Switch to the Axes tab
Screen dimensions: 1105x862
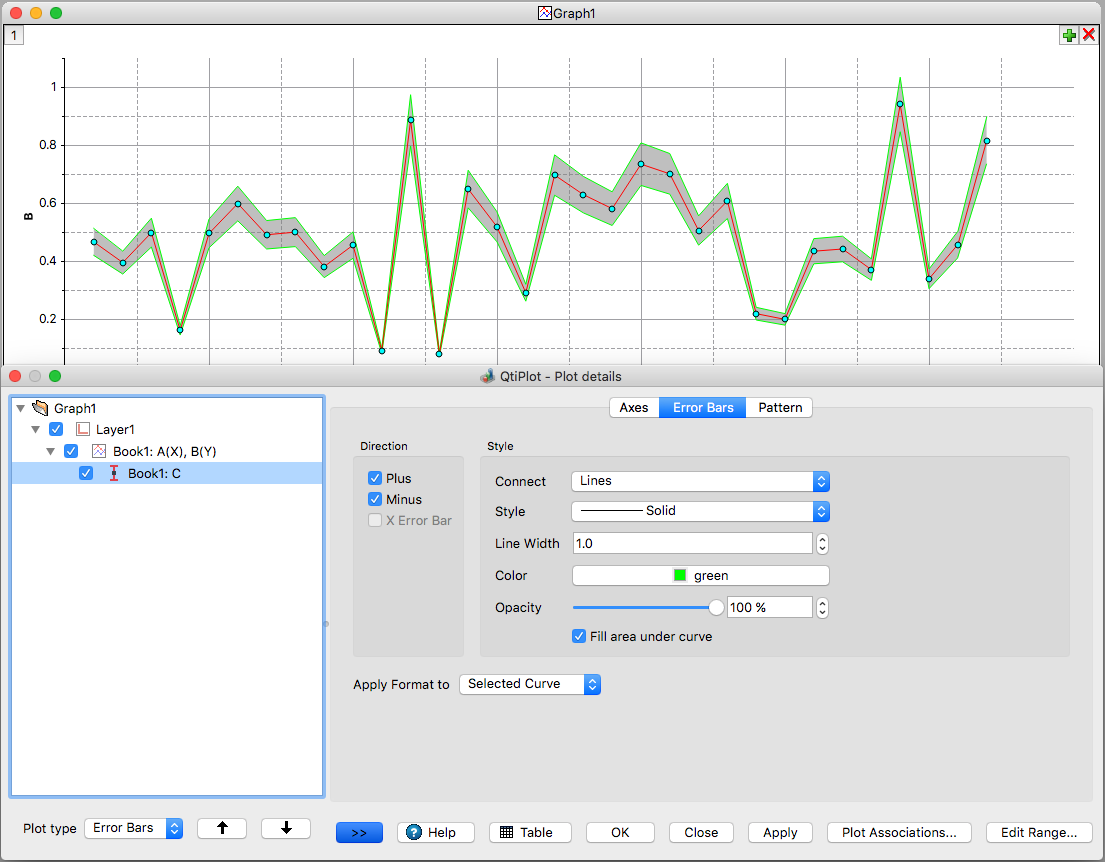(x=634, y=407)
